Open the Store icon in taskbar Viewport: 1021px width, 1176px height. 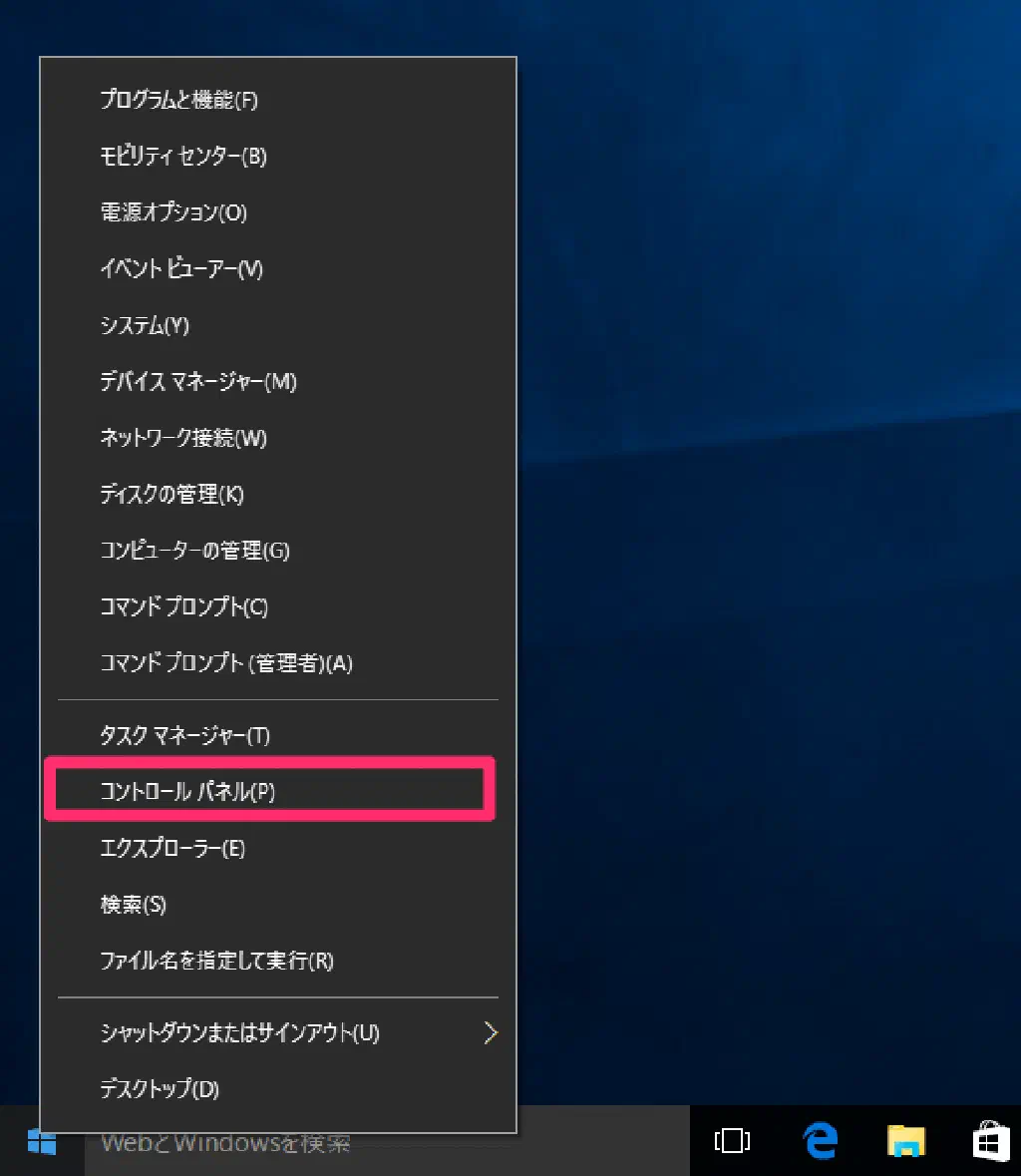992,1141
